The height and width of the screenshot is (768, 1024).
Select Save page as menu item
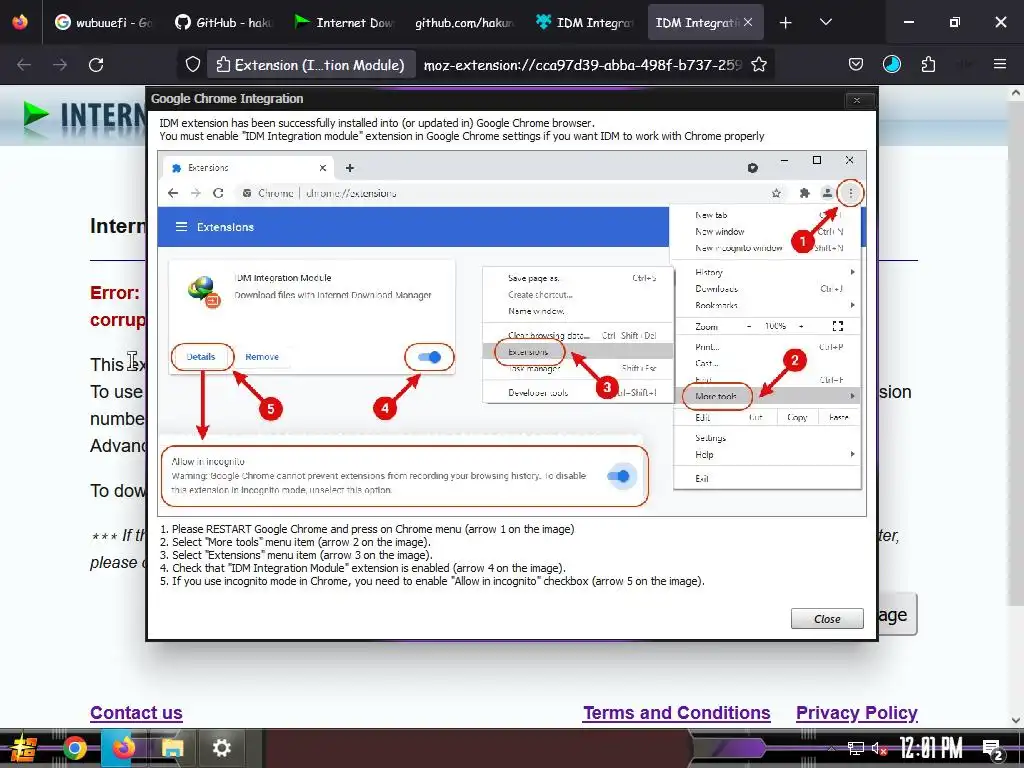pos(534,278)
